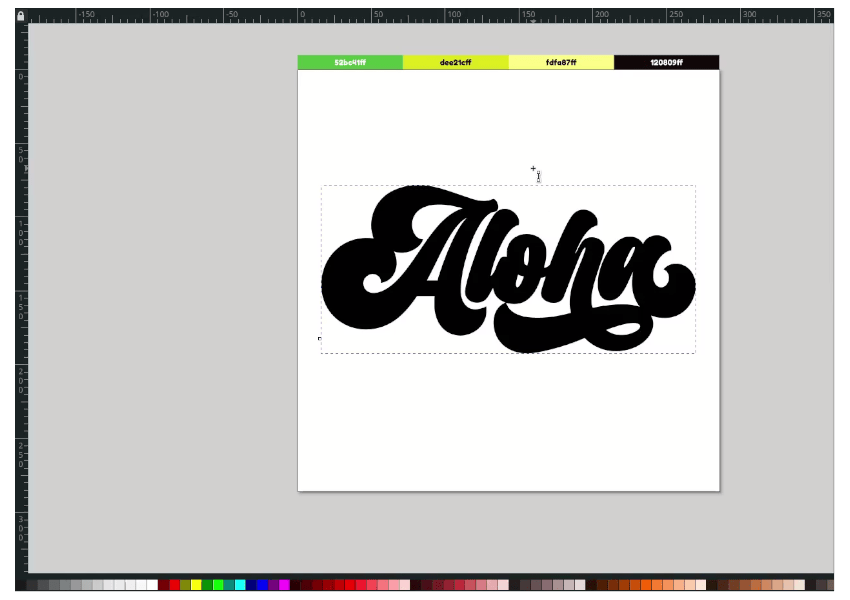Screen dimensions: 850x600
Task: Click the dark 120809ff color swatch
Action: click(666, 62)
